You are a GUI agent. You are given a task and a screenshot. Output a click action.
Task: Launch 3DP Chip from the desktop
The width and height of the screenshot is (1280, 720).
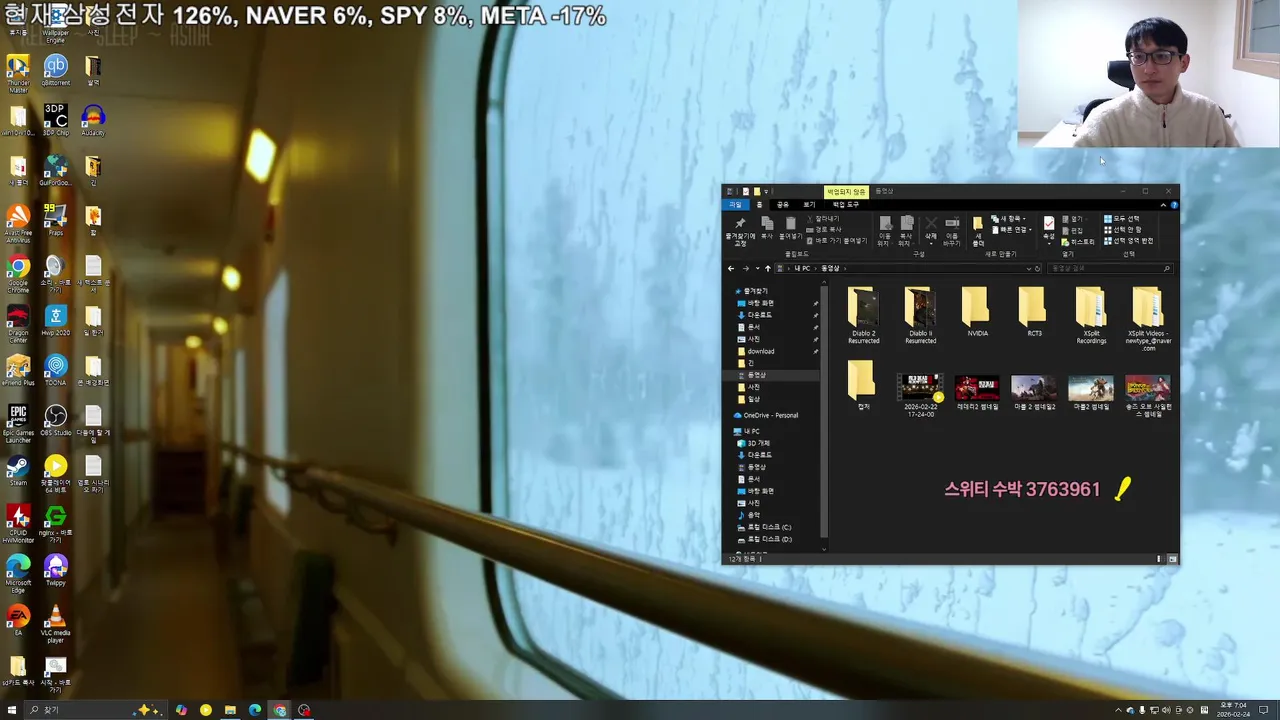(55, 120)
